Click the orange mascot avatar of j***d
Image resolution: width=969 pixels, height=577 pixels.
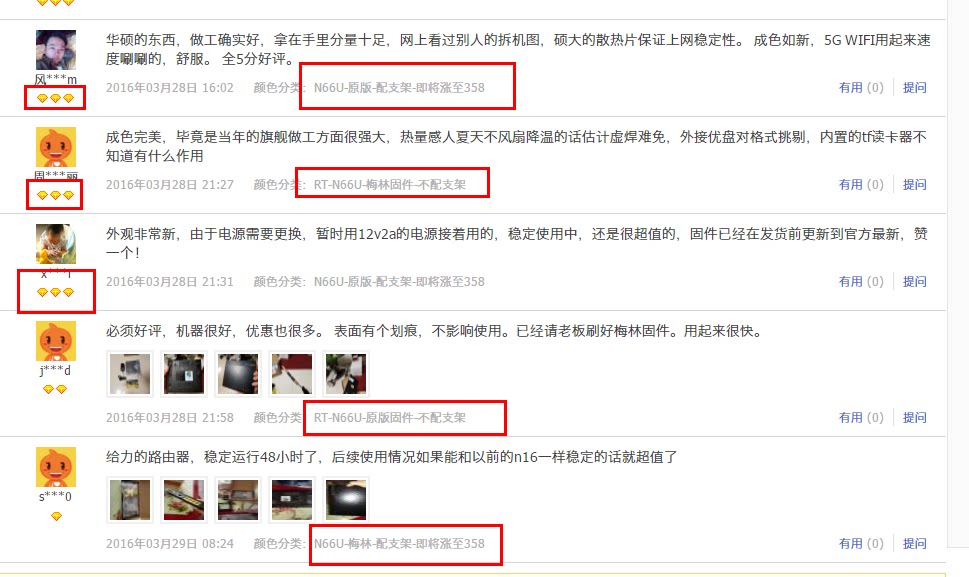(x=56, y=340)
